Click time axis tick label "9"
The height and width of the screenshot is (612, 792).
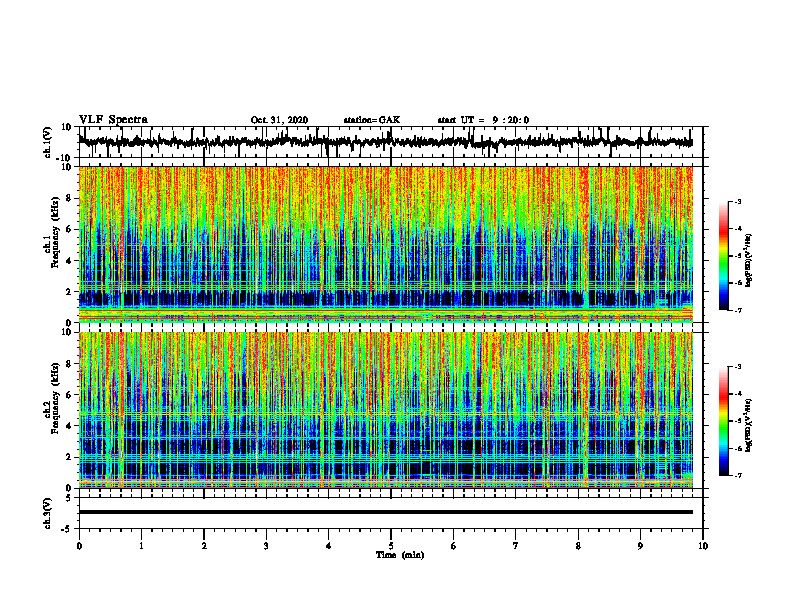coord(640,546)
